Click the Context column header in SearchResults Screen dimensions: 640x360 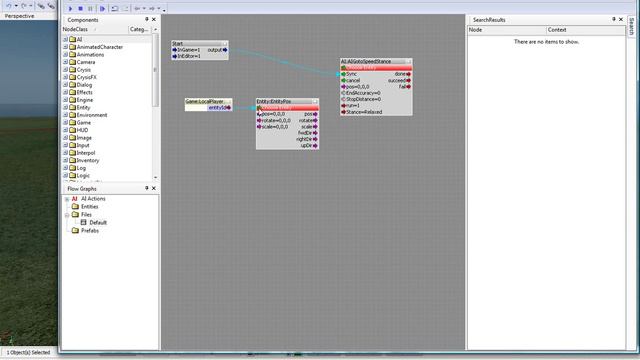(585, 30)
